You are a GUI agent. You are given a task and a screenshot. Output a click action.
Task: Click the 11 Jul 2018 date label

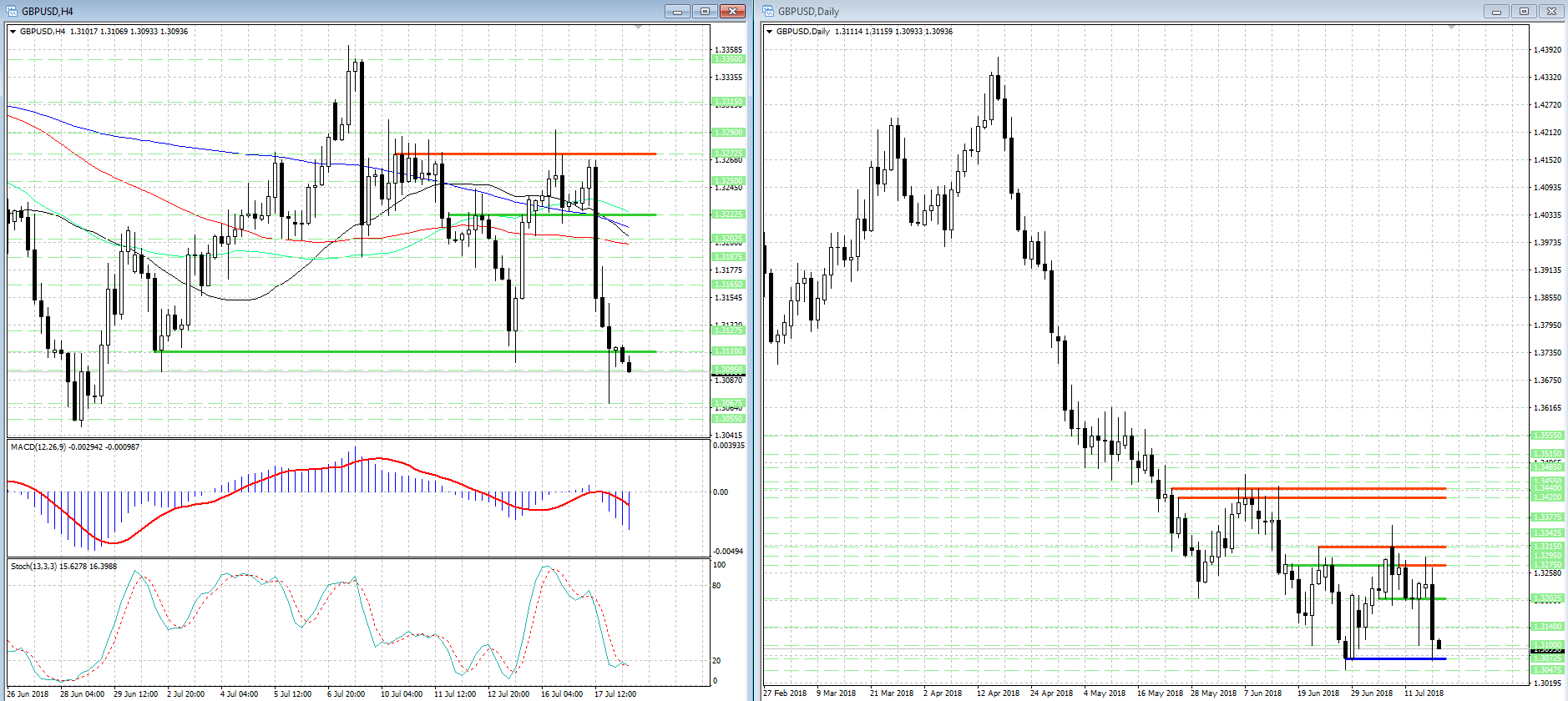[x=1424, y=693]
